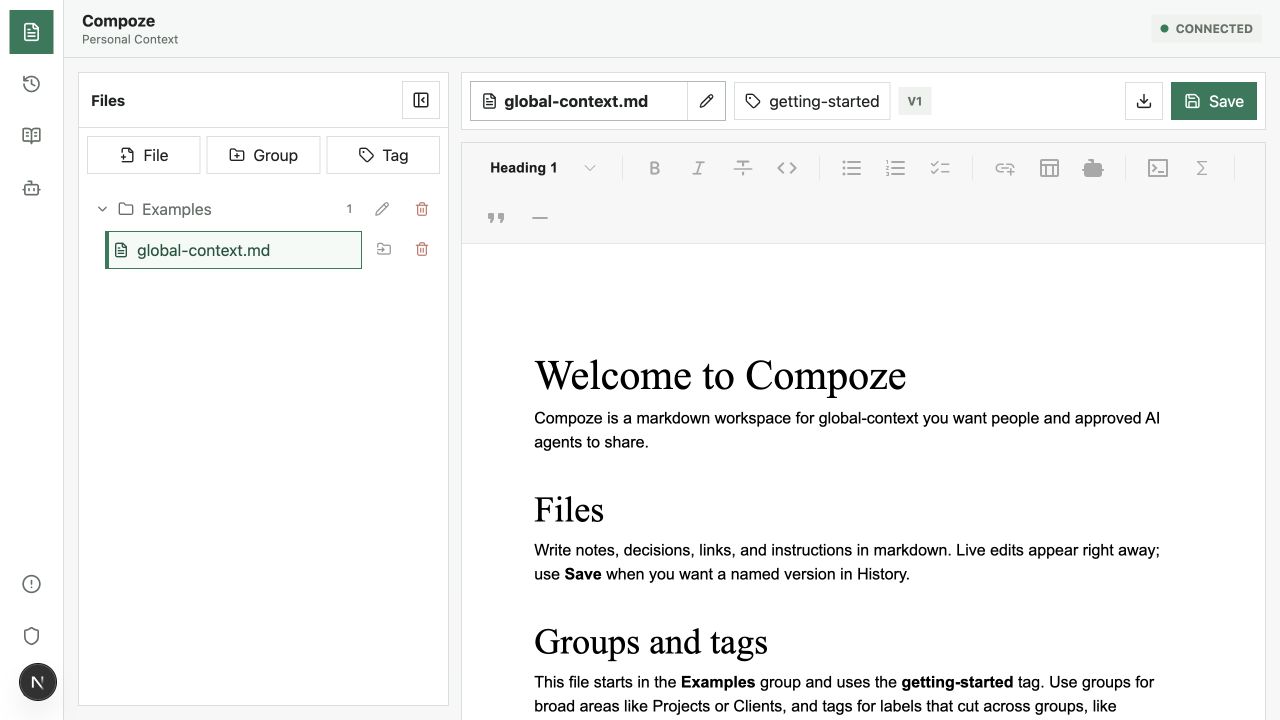Image resolution: width=1280 pixels, height=720 pixels.
Task: Open the Heading 1 style dropdown
Action: pyautogui.click(x=543, y=168)
